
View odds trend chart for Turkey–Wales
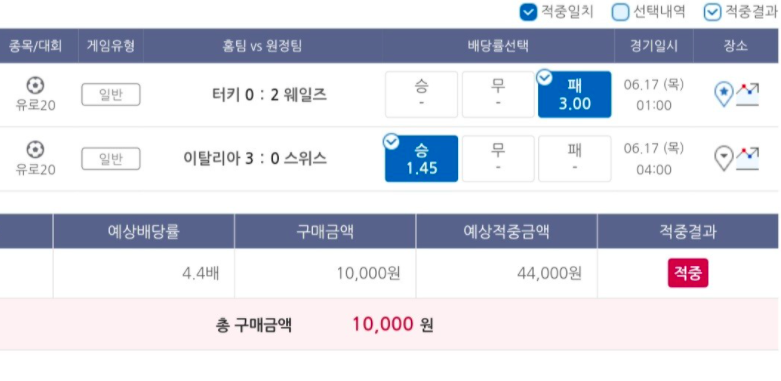coord(748,95)
